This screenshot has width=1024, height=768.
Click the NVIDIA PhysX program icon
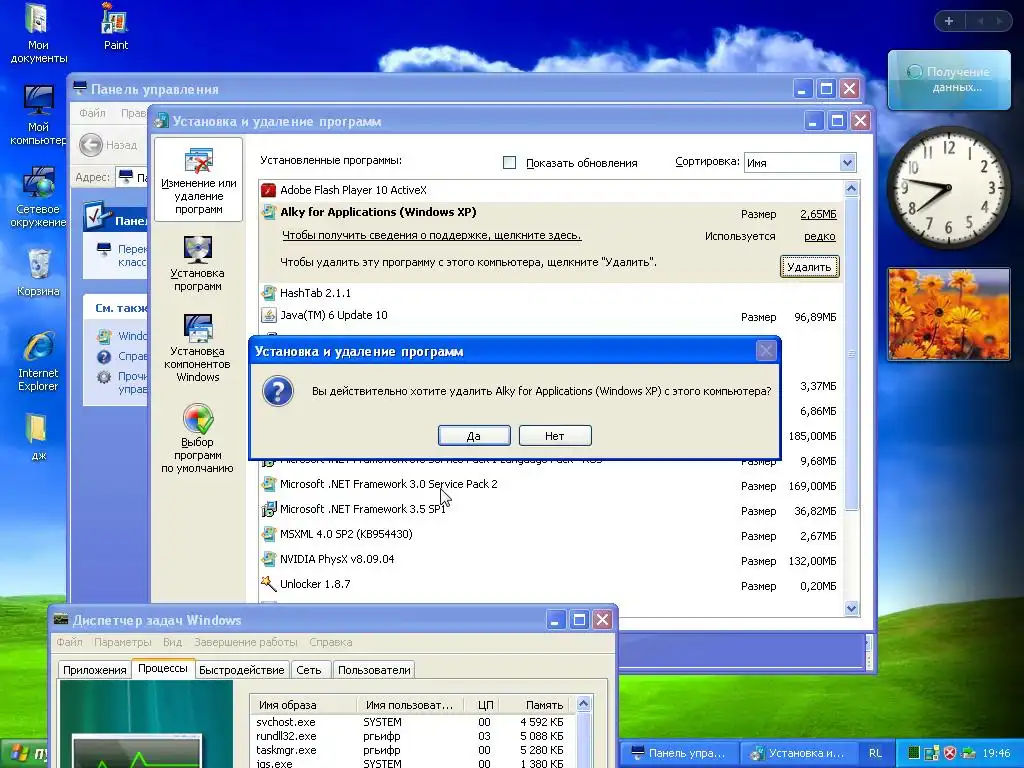tap(268, 559)
